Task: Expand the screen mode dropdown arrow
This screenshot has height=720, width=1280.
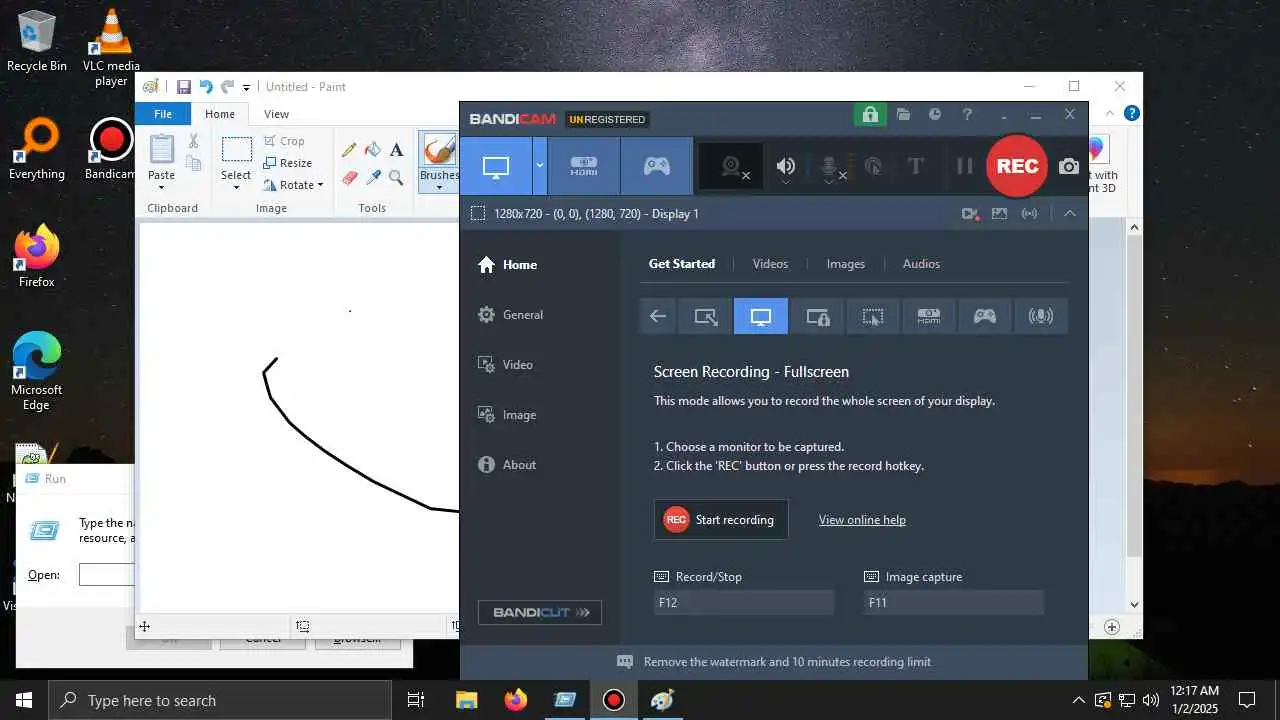Action: (x=540, y=166)
